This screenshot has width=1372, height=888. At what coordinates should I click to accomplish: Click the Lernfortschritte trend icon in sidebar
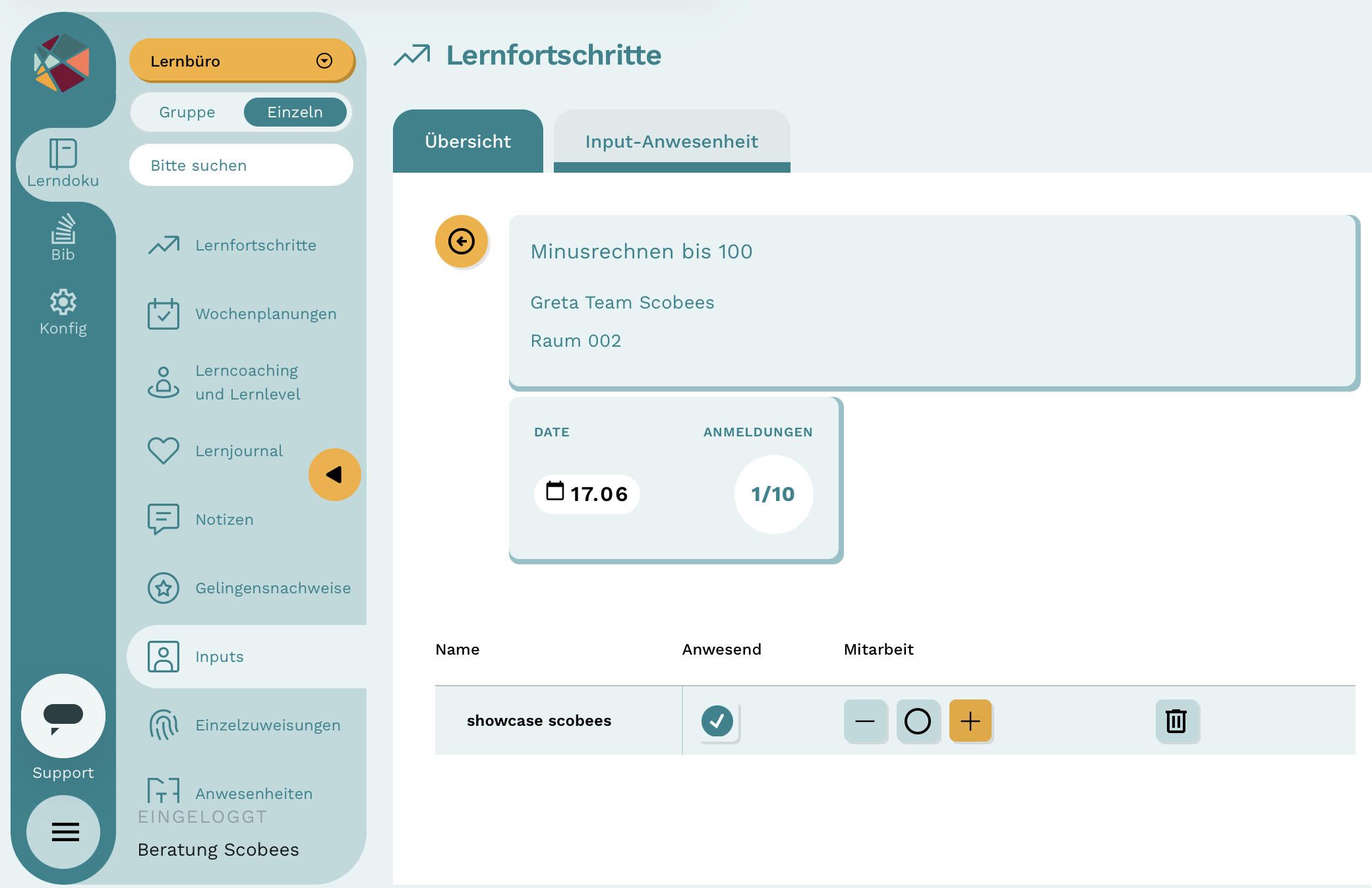[x=164, y=245]
